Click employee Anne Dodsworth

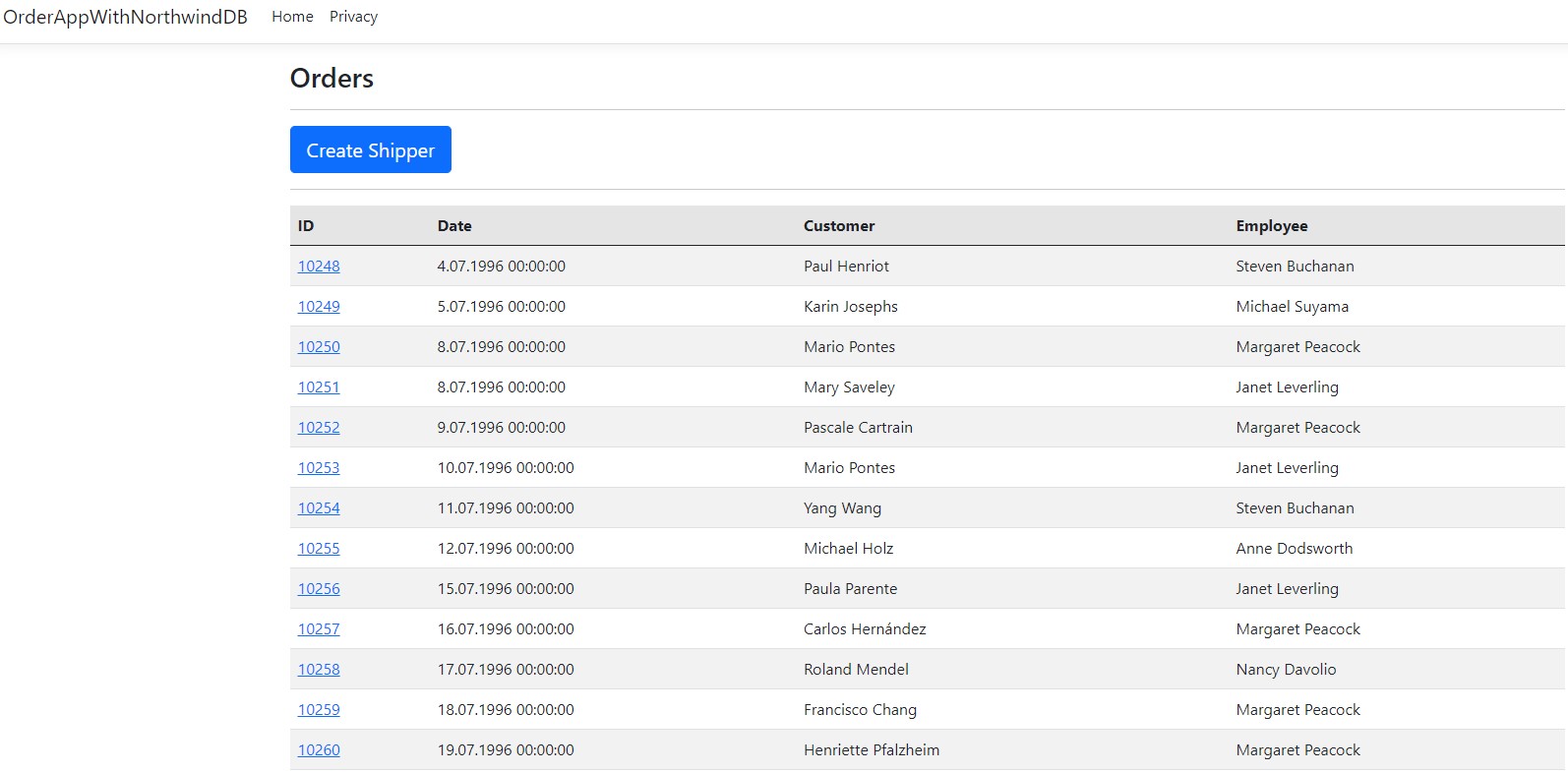(1295, 549)
